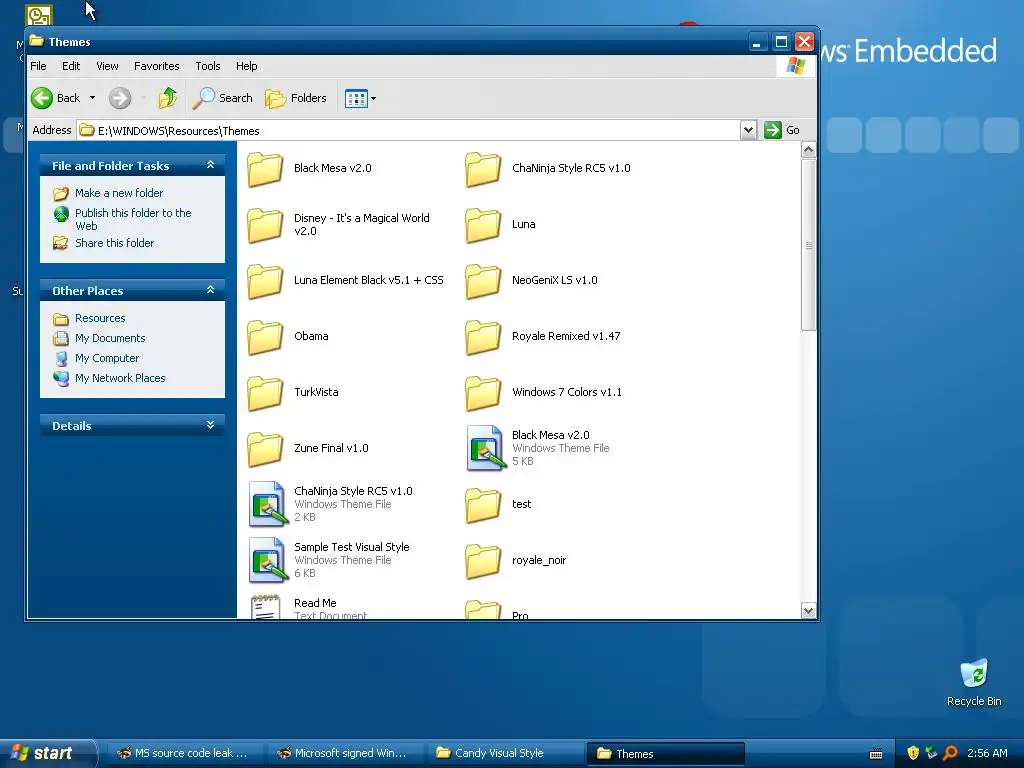Select the royale_noir folder icon
The height and width of the screenshot is (768, 1024).
[483, 561]
